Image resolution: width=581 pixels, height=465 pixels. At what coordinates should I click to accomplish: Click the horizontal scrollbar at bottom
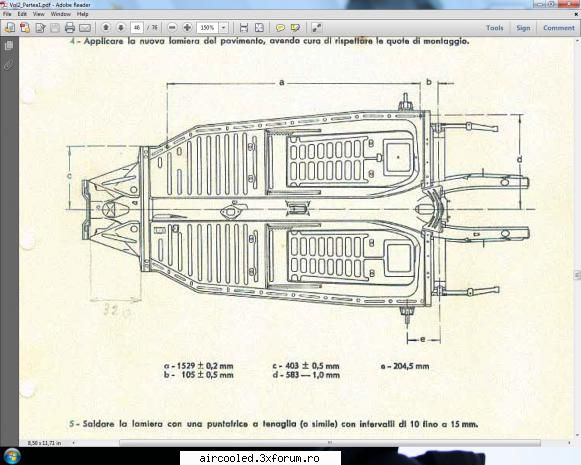[329, 442]
